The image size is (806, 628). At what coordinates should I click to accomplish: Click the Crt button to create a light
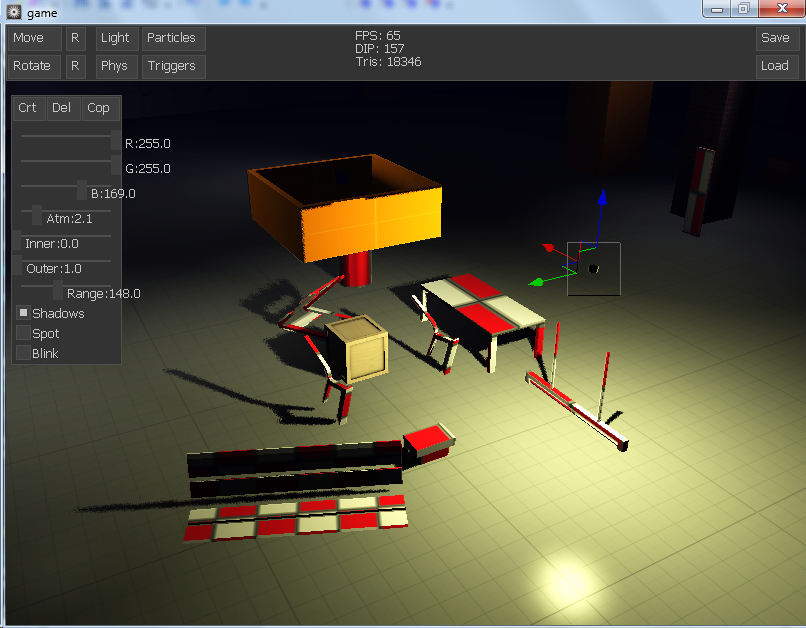click(27, 108)
